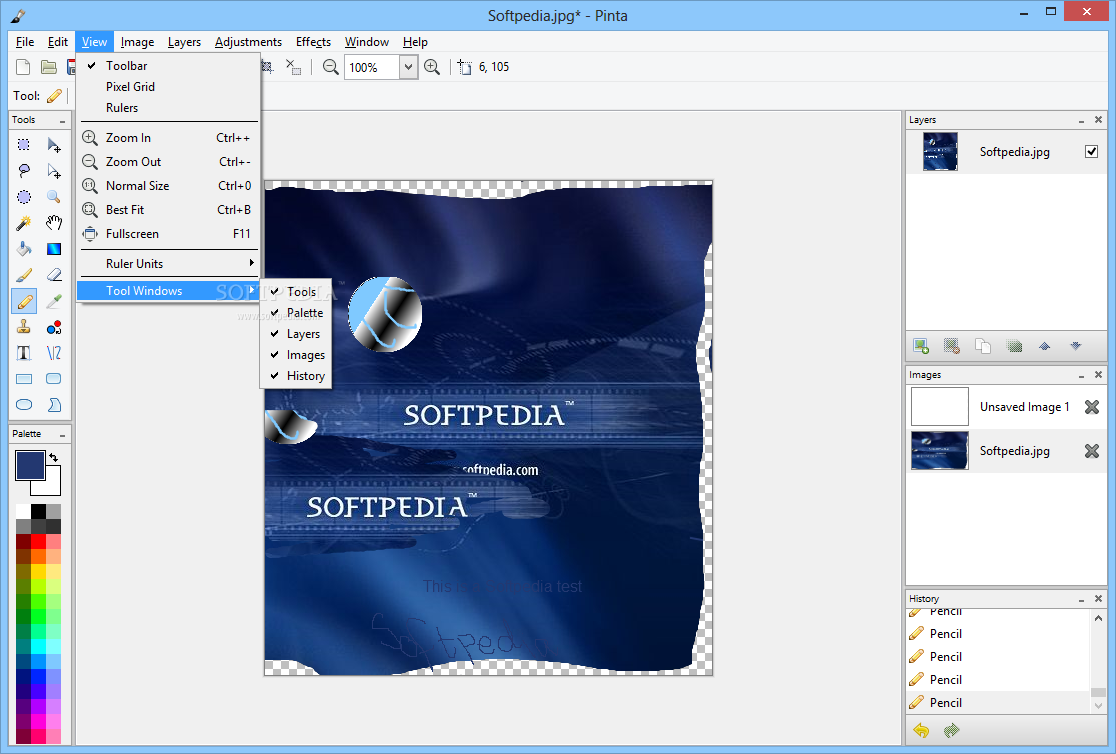
Task: Click the zoom percentage input field
Action: (372, 68)
